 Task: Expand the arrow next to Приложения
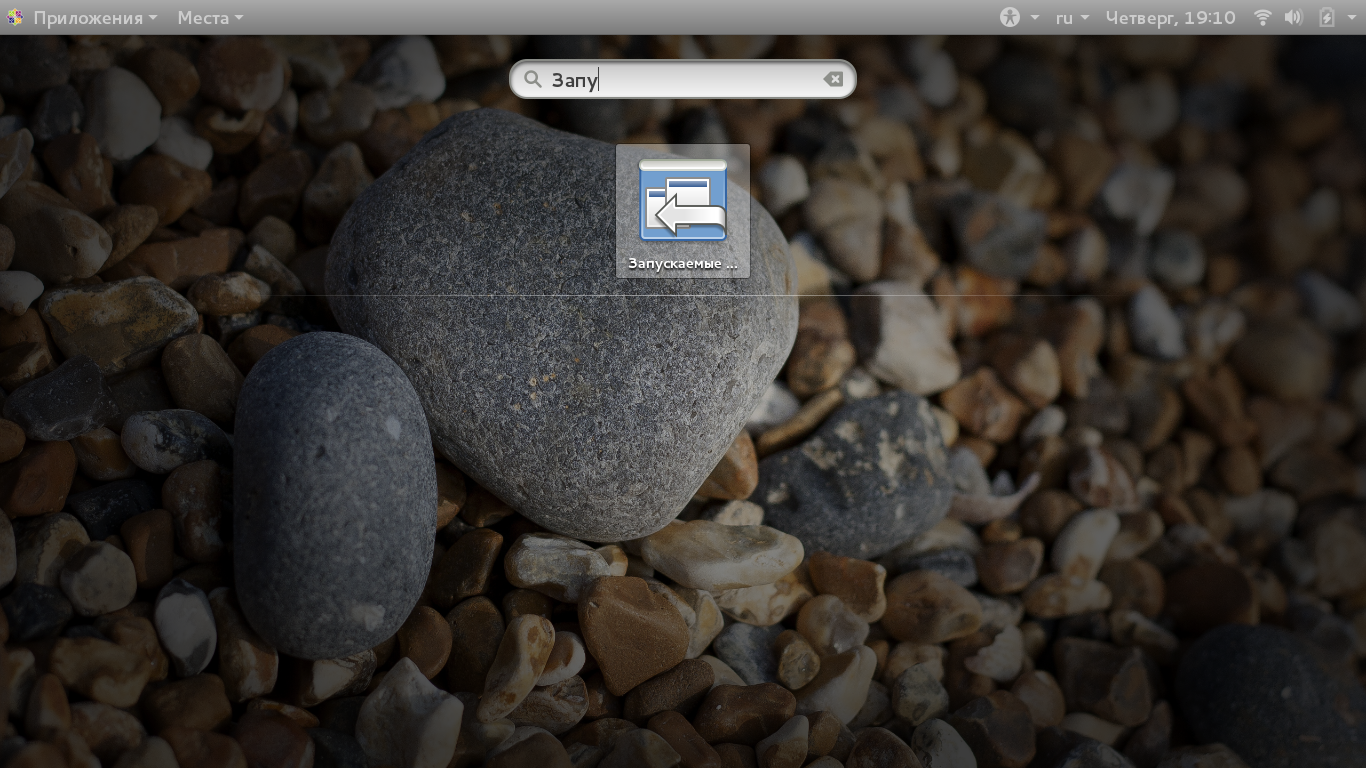point(152,18)
